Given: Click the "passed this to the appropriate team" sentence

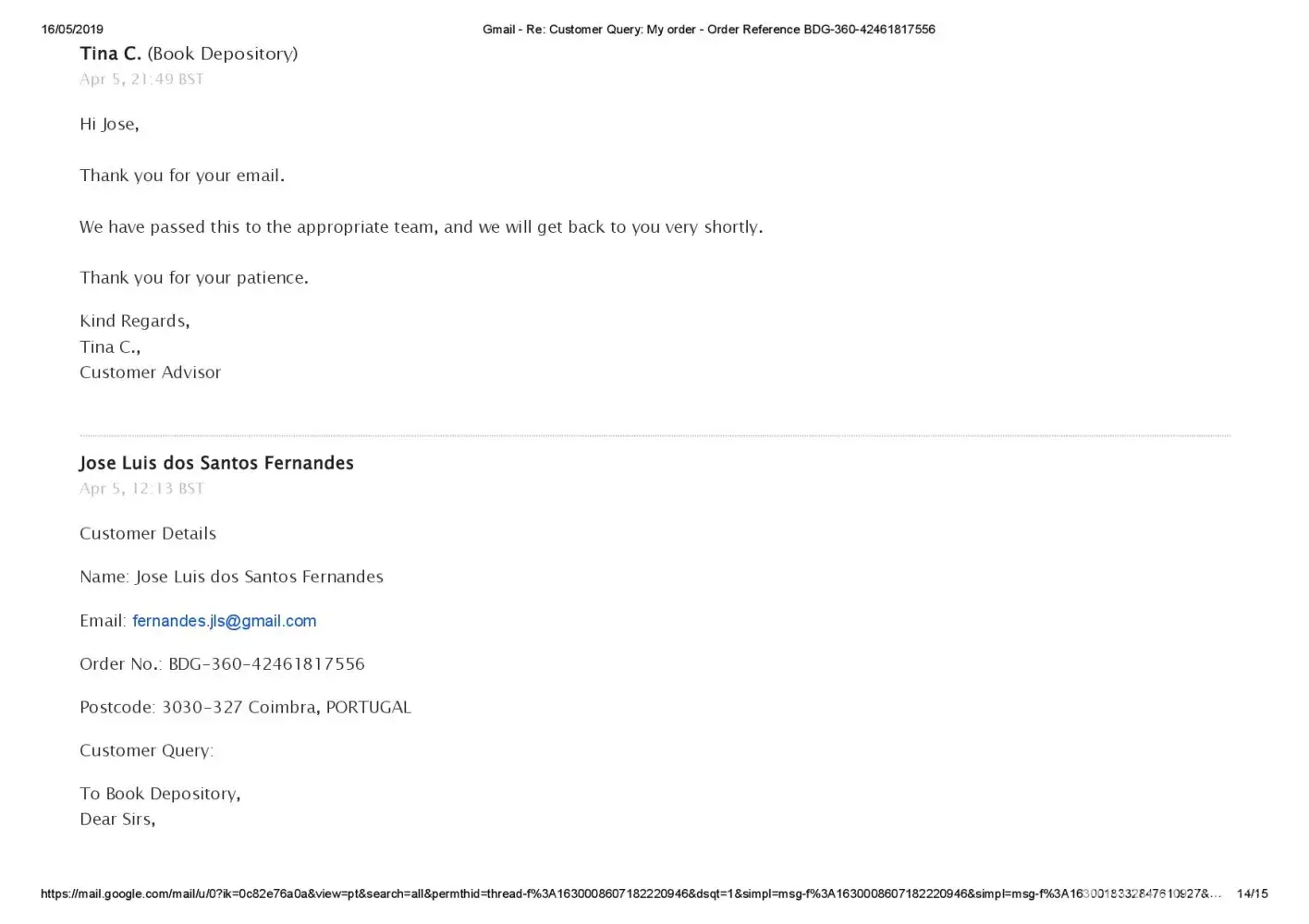Looking at the screenshot, I should click(x=421, y=227).
